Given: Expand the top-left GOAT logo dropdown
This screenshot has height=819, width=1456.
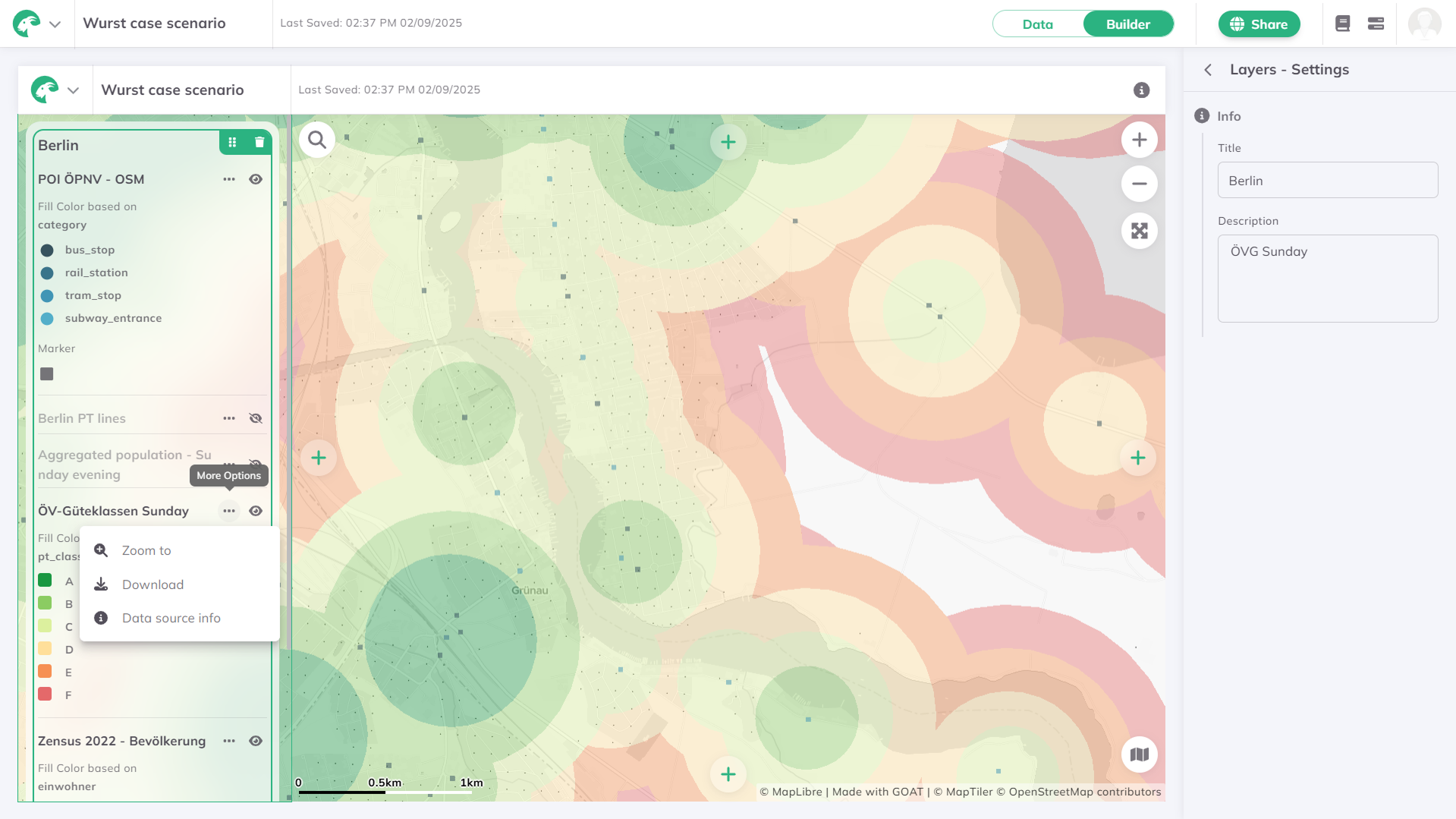Looking at the screenshot, I should (55, 24).
